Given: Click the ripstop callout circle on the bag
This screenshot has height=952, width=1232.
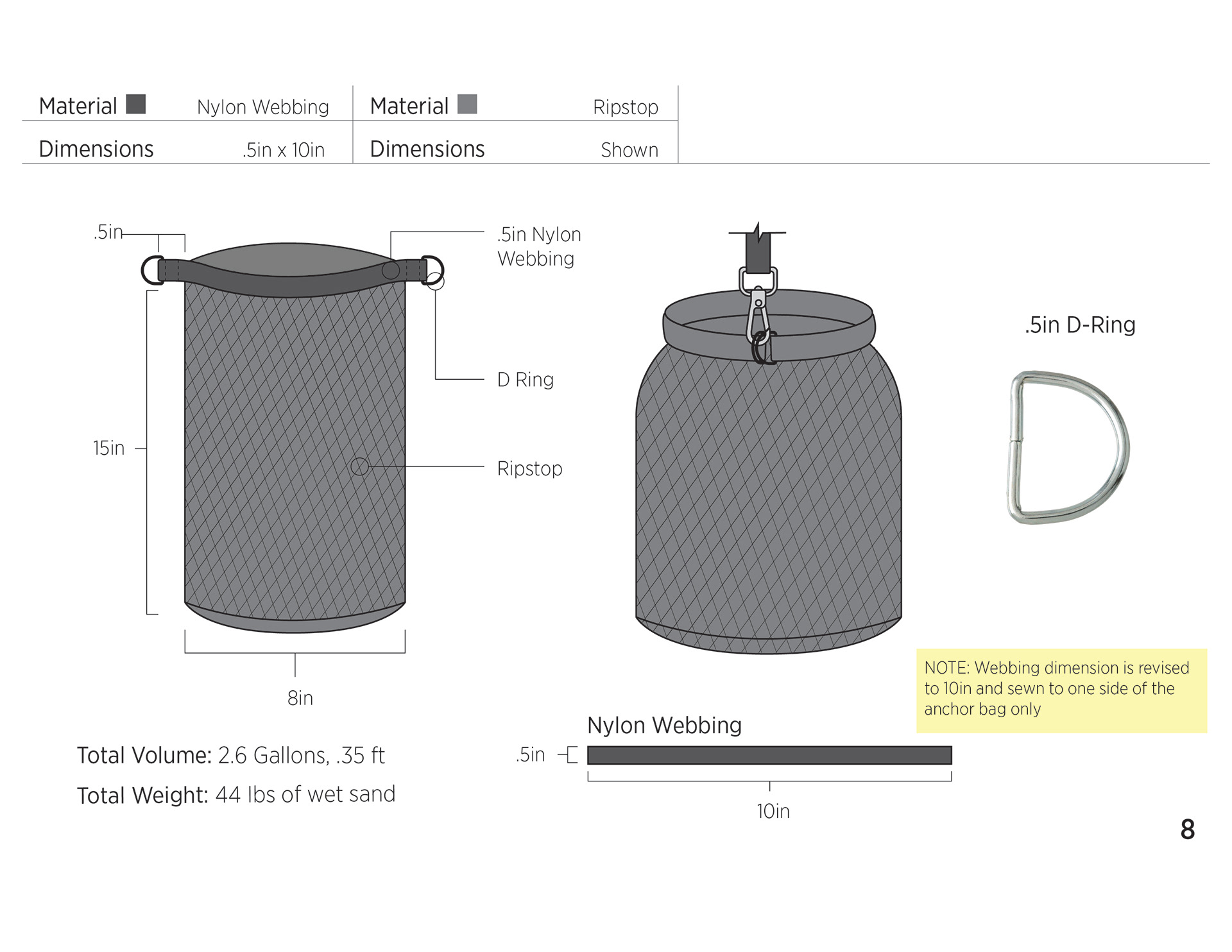Looking at the screenshot, I should tap(360, 466).
